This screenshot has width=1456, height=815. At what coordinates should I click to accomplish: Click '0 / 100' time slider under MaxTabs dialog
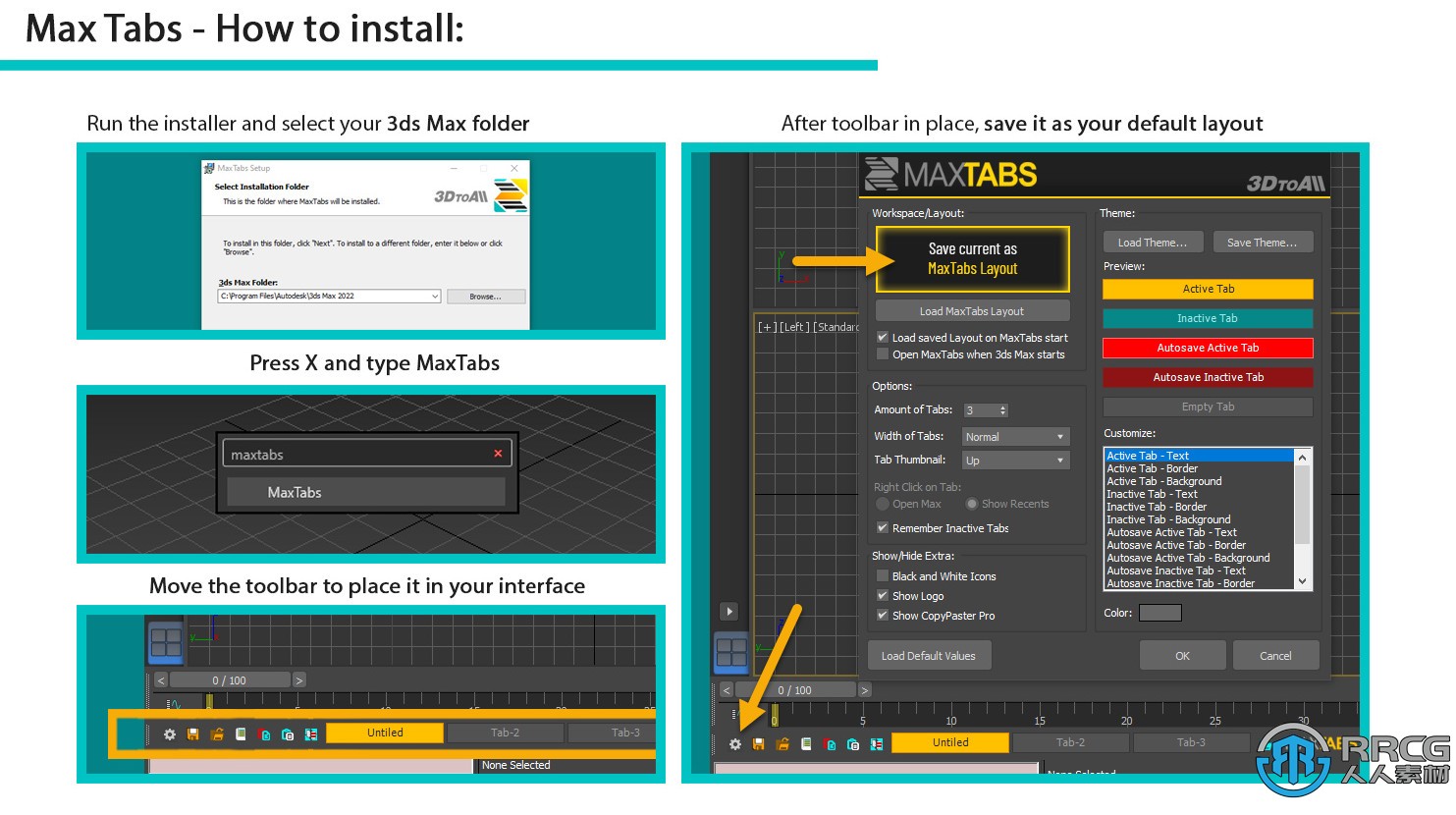point(795,690)
